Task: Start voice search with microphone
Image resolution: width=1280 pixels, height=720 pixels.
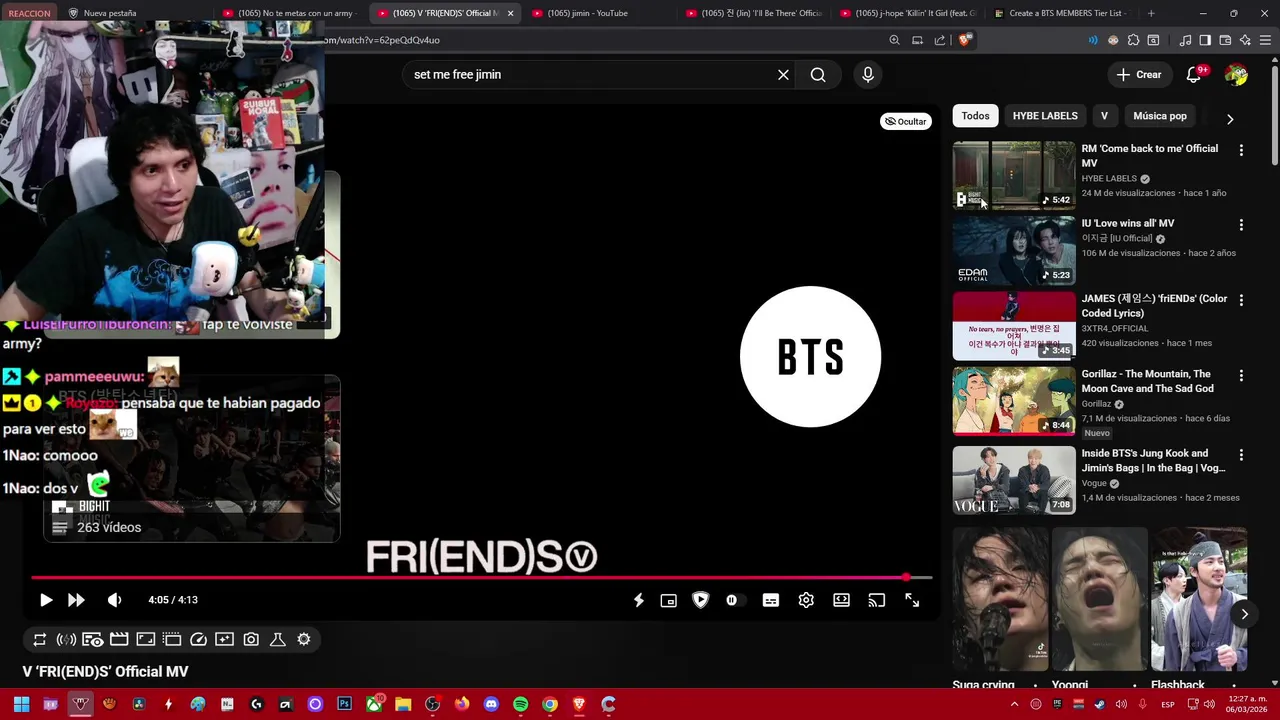Action: (868, 75)
